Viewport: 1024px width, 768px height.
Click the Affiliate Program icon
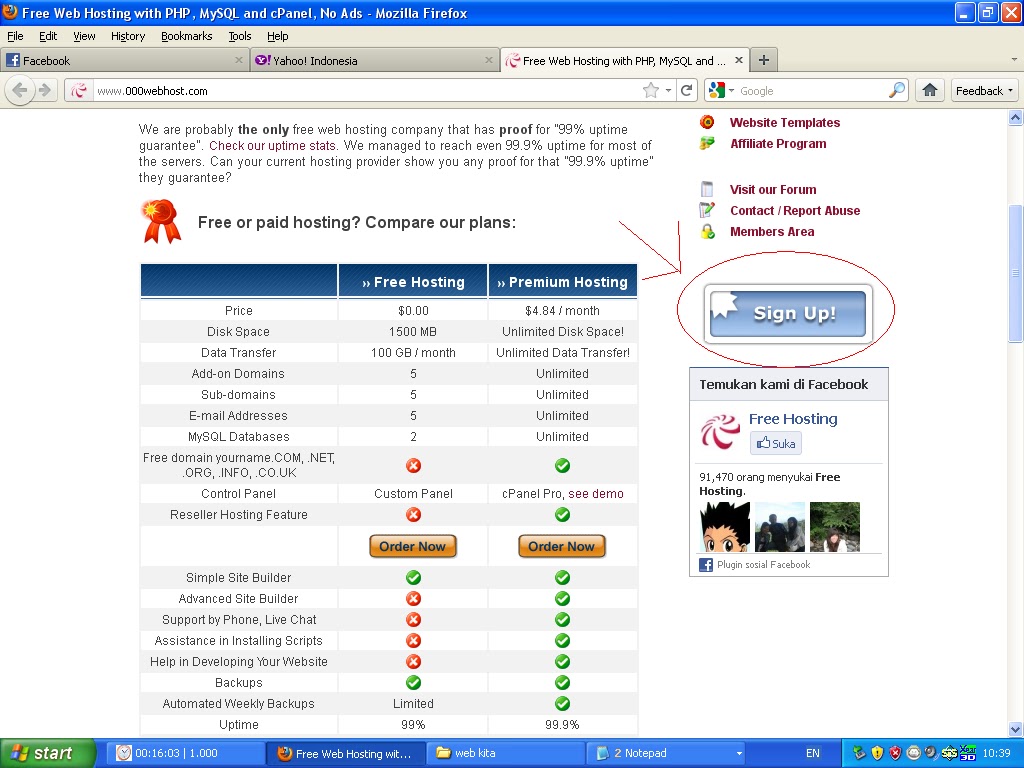[x=707, y=143]
